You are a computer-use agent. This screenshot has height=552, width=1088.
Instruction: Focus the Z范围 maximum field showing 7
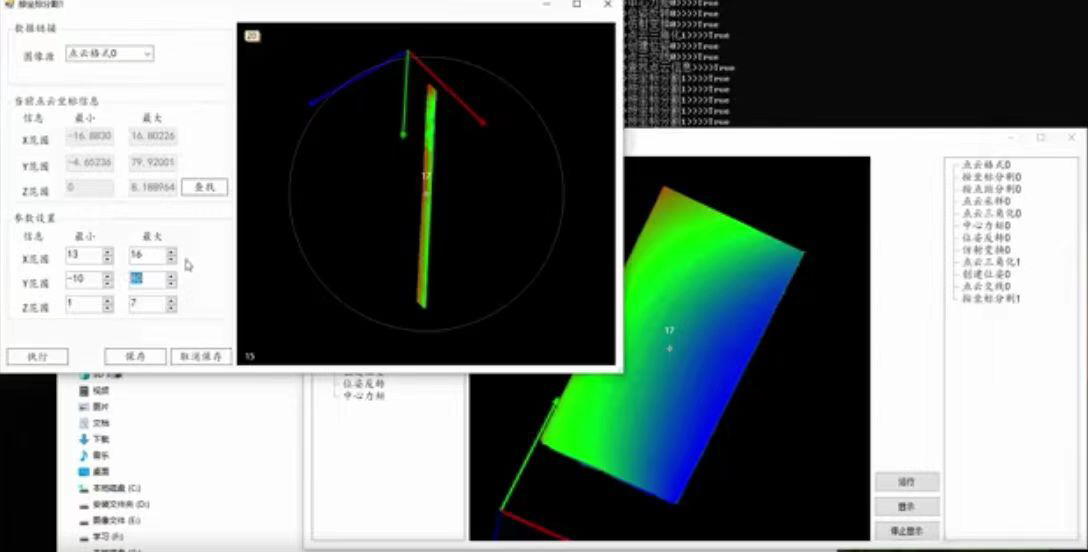[147, 304]
